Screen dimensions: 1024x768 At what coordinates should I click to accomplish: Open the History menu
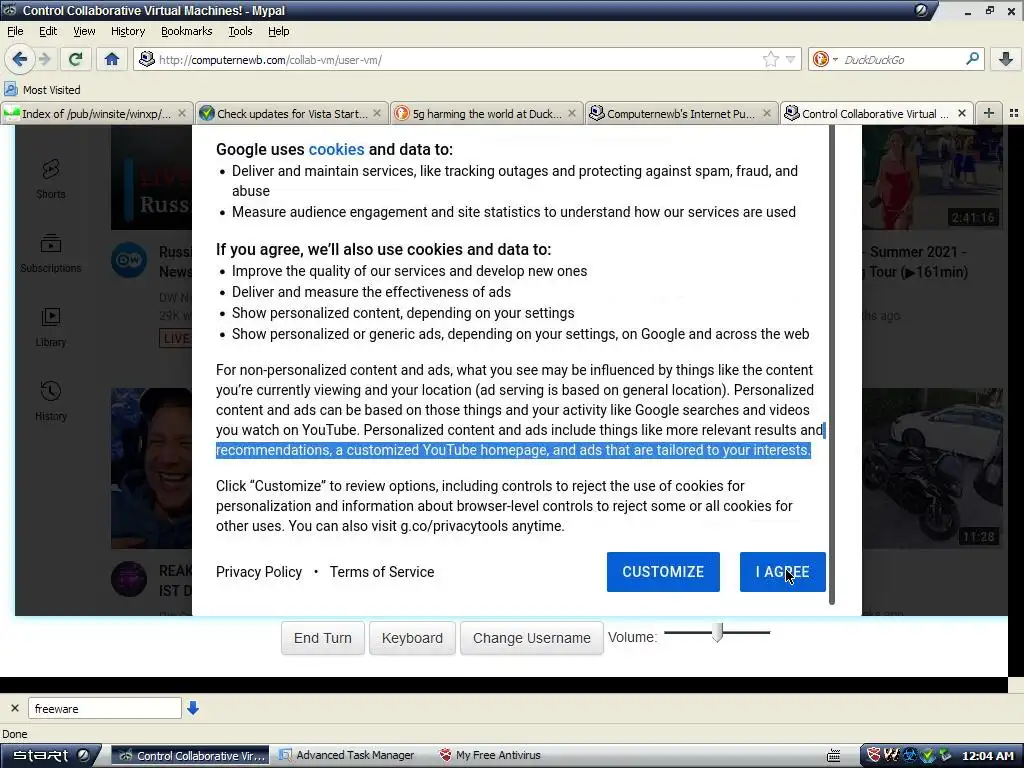128,31
